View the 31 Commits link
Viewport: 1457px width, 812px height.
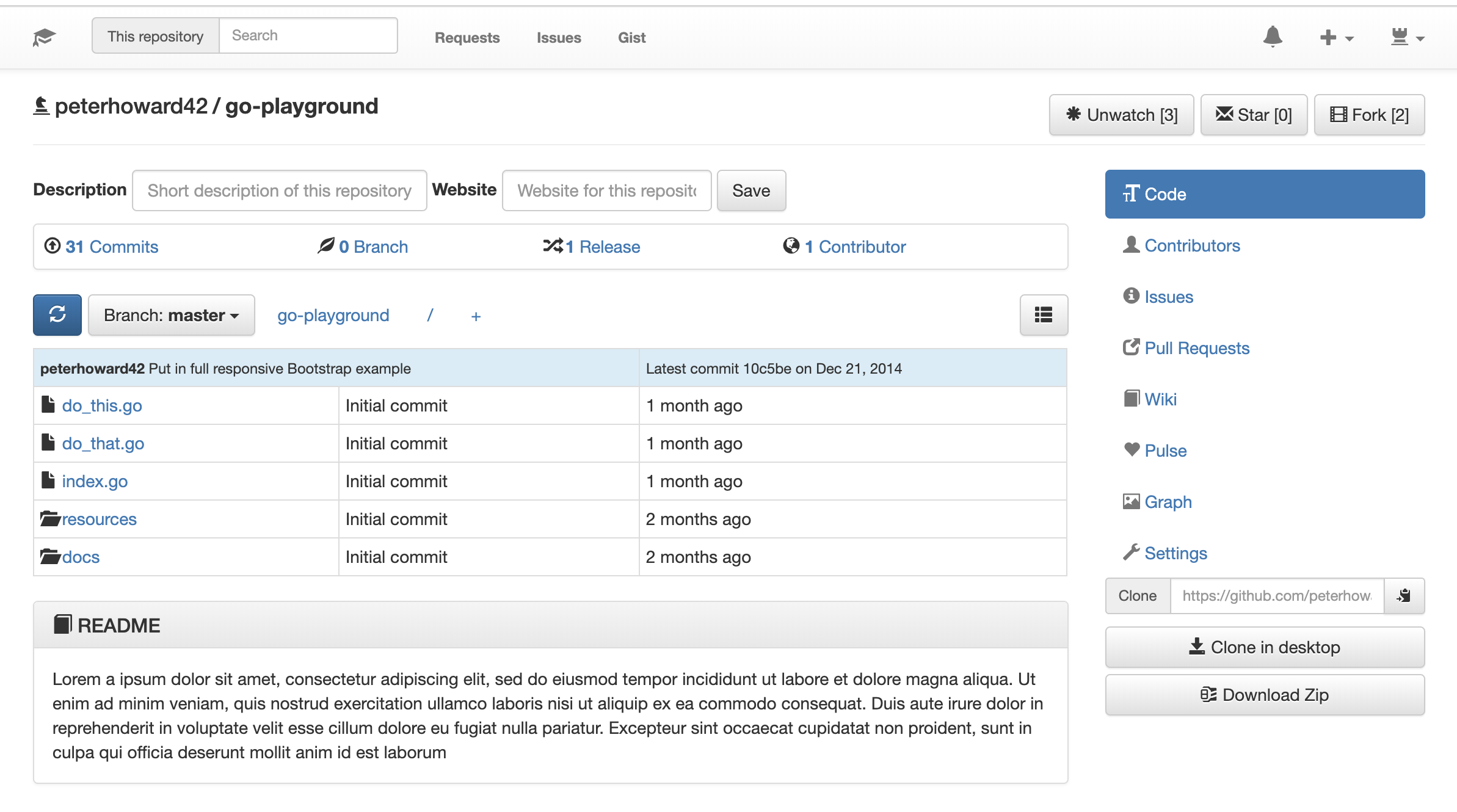pos(111,247)
